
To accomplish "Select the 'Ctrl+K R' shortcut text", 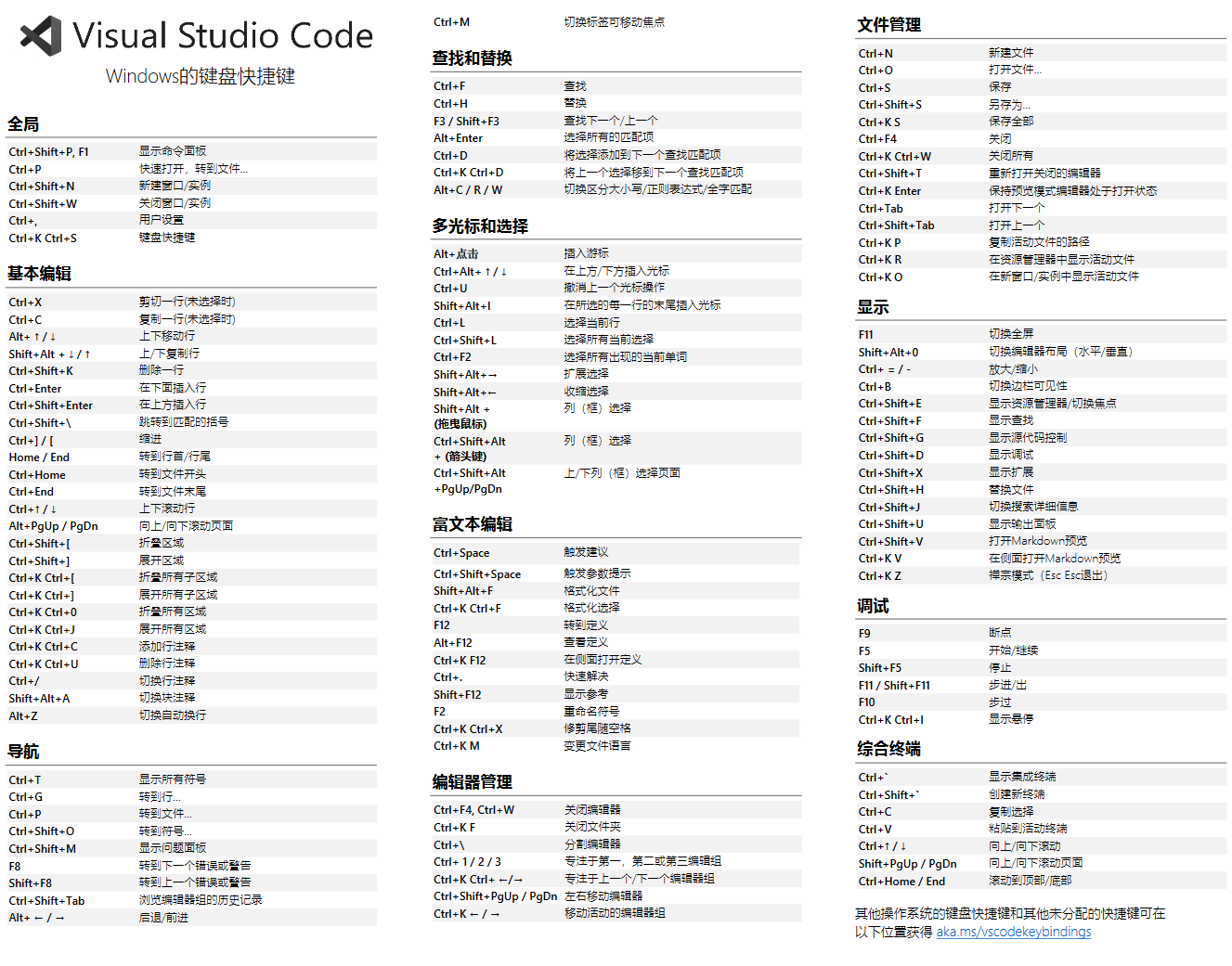I will click(880, 260).
